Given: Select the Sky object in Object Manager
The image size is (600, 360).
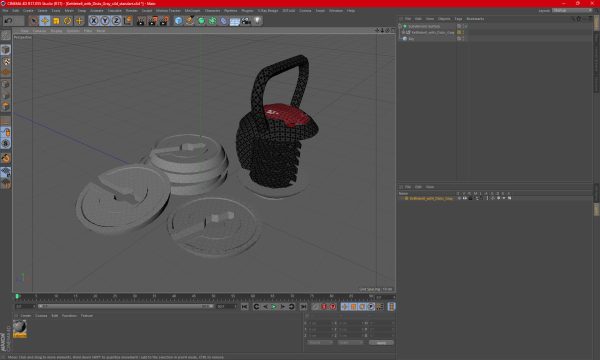Looking at the screenshot, I should (411, 39).
